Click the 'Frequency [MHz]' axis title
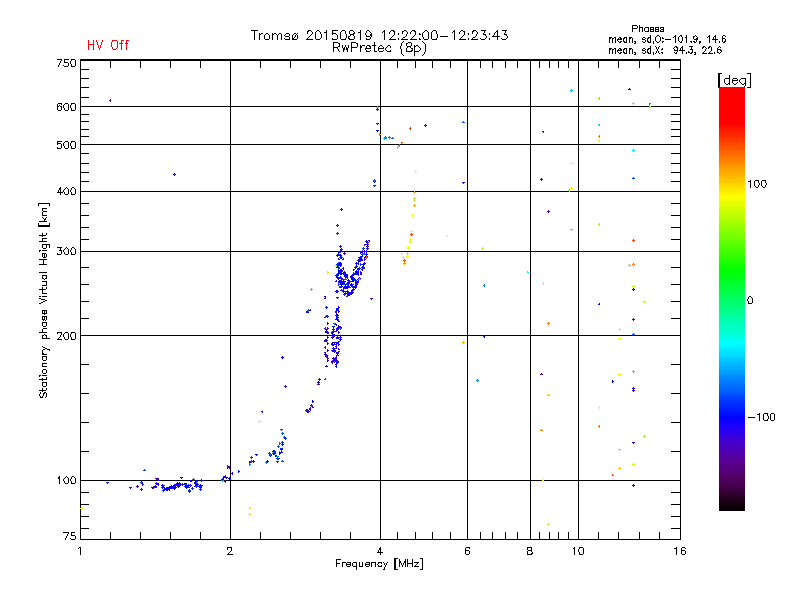The height and width of the screenshot is (600, 800). click(379, 564)
